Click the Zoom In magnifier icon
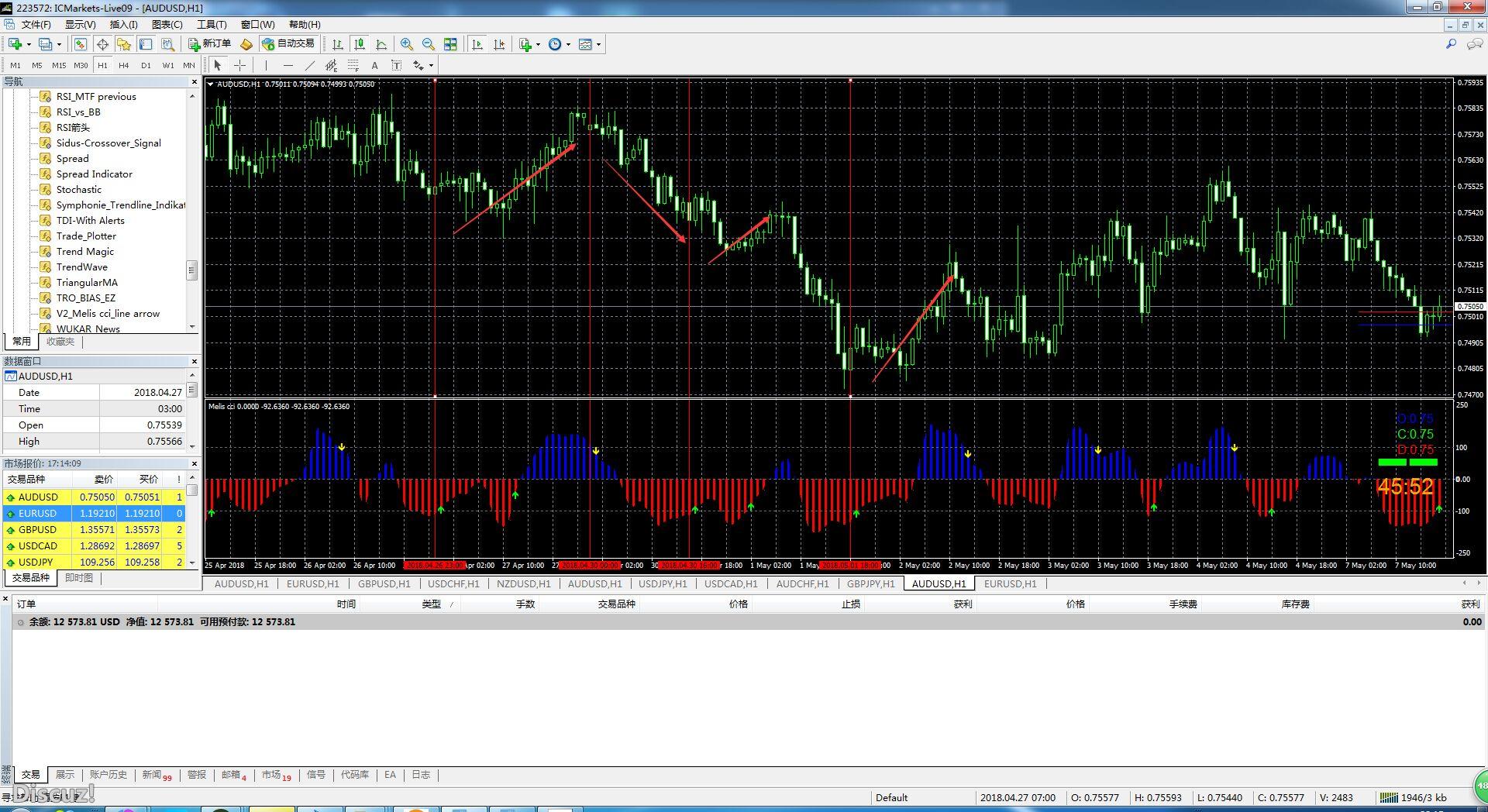 (407, 44)
